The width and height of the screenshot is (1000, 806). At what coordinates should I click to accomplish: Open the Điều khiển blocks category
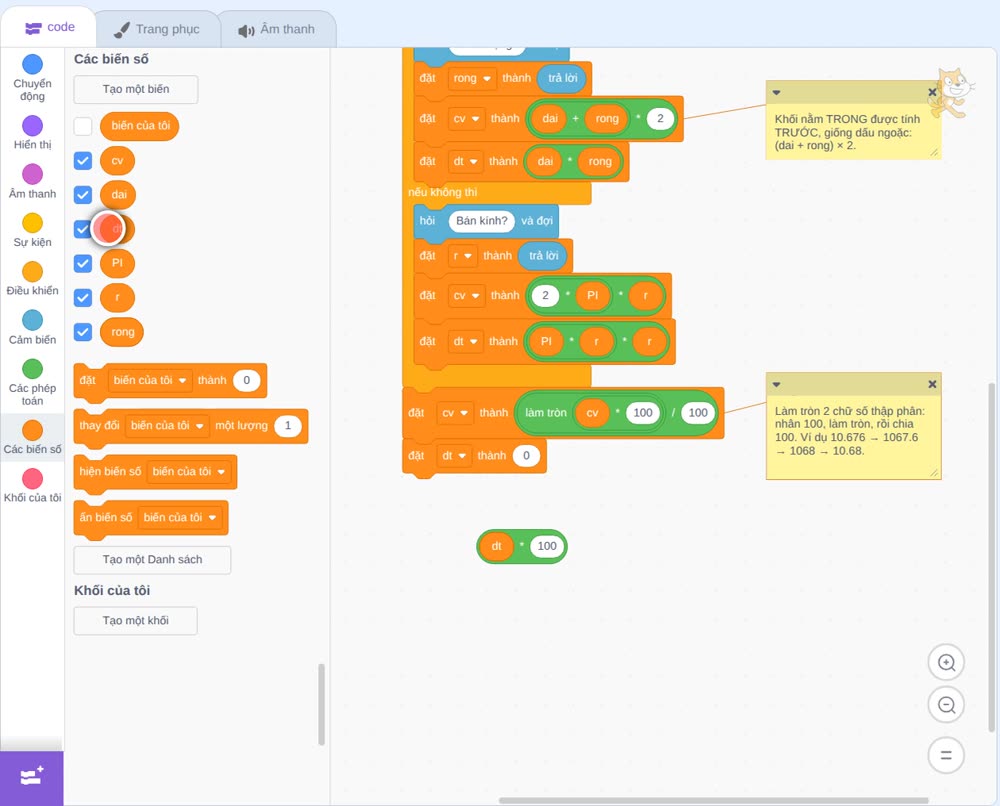[32, 279]
